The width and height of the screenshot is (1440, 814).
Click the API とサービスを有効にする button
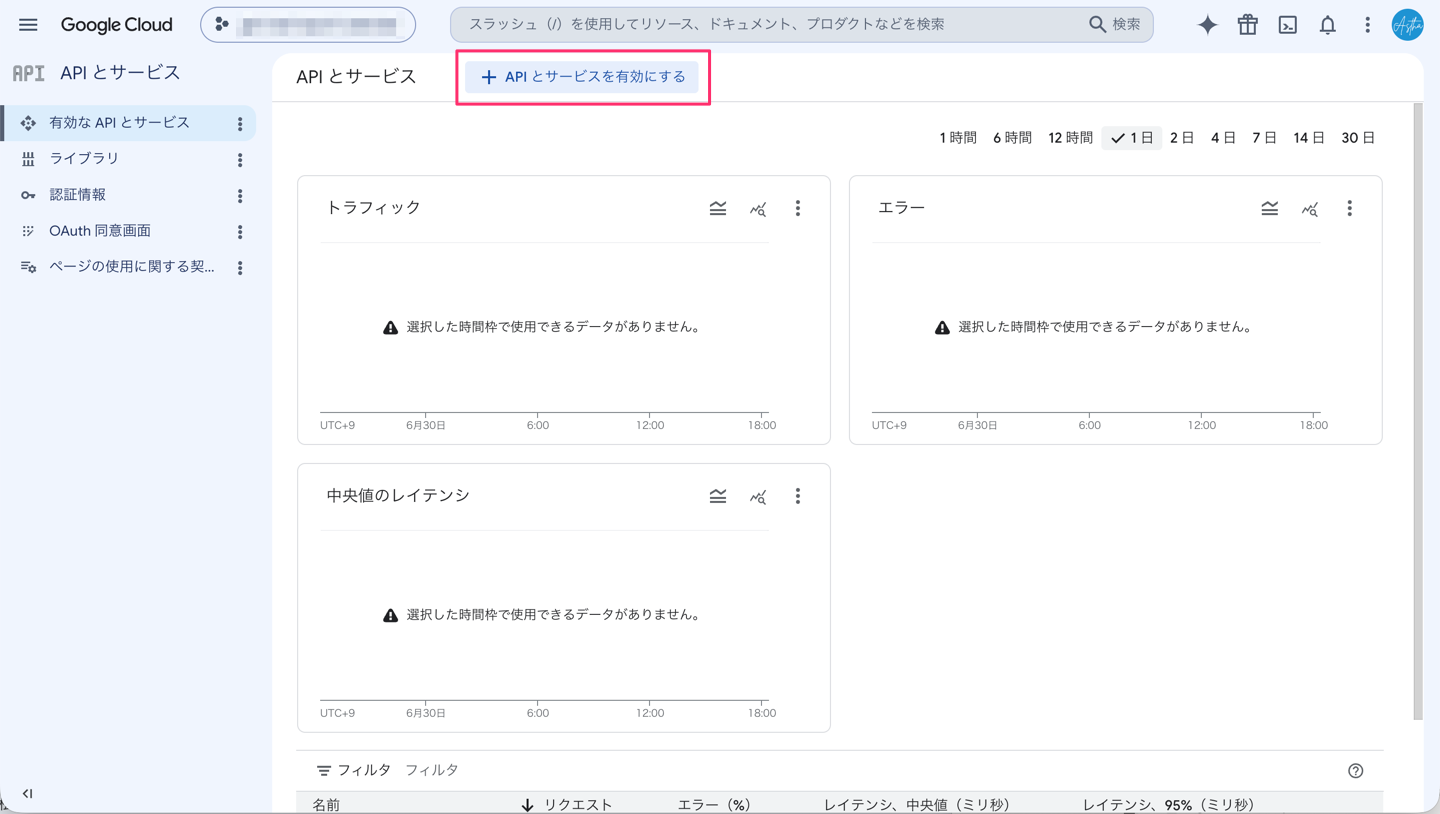(582, 77)
